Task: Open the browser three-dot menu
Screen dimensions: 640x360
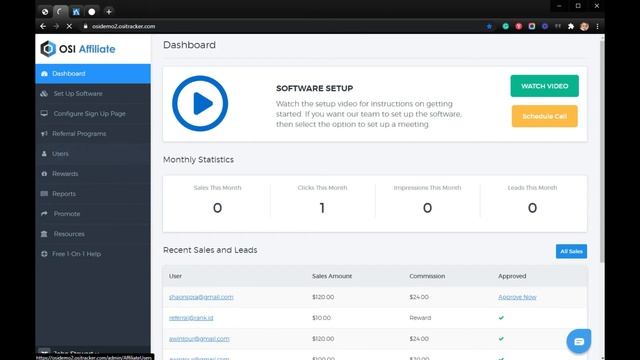Action: [x=598, y=26]
